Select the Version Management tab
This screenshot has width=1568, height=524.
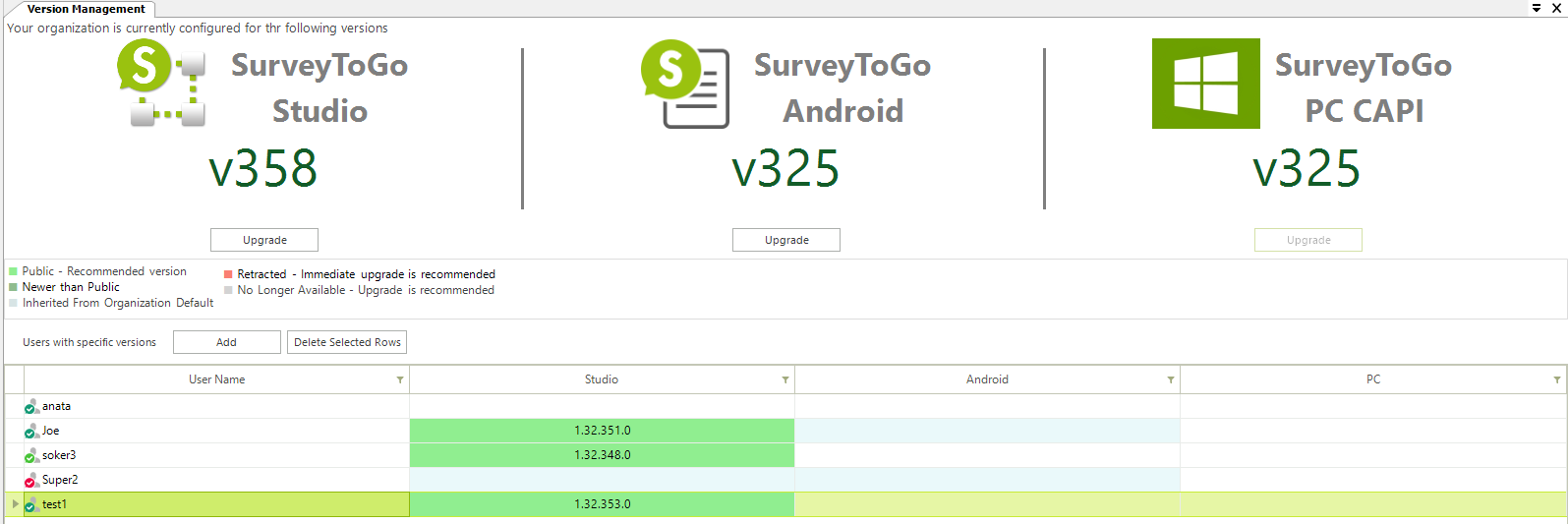(x=86, y=9)
